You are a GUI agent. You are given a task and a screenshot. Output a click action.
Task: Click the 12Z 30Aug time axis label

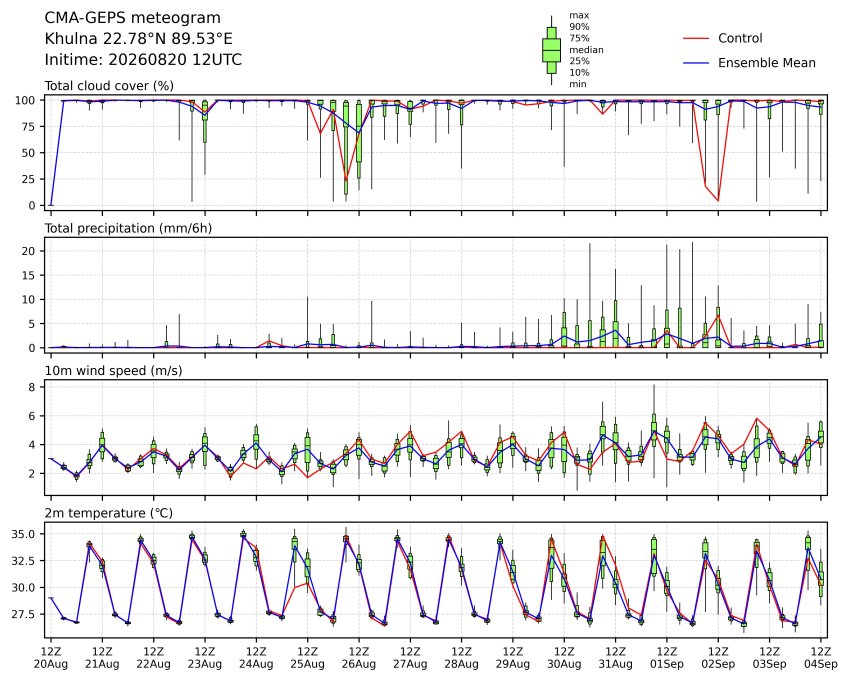pos(564,658)
